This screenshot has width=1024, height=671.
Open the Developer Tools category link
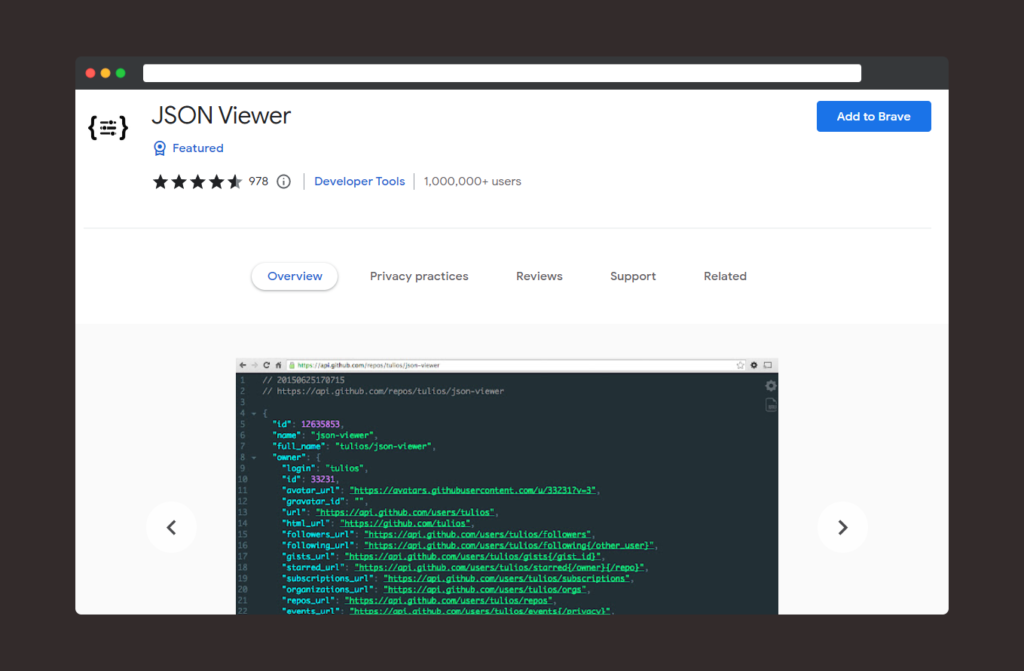tap(359, 182)
